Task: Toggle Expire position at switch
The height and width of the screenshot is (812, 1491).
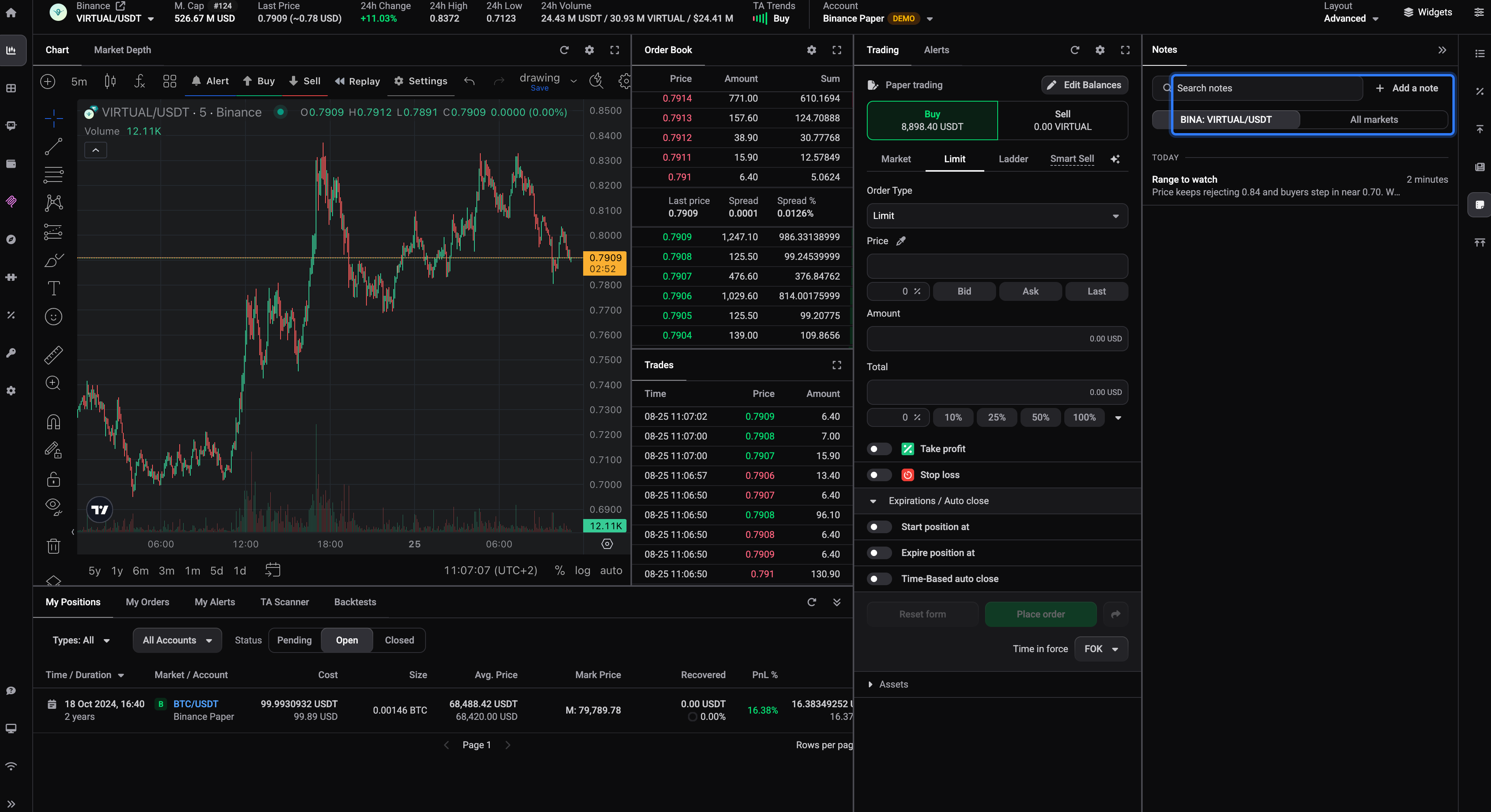Action: 879,553
